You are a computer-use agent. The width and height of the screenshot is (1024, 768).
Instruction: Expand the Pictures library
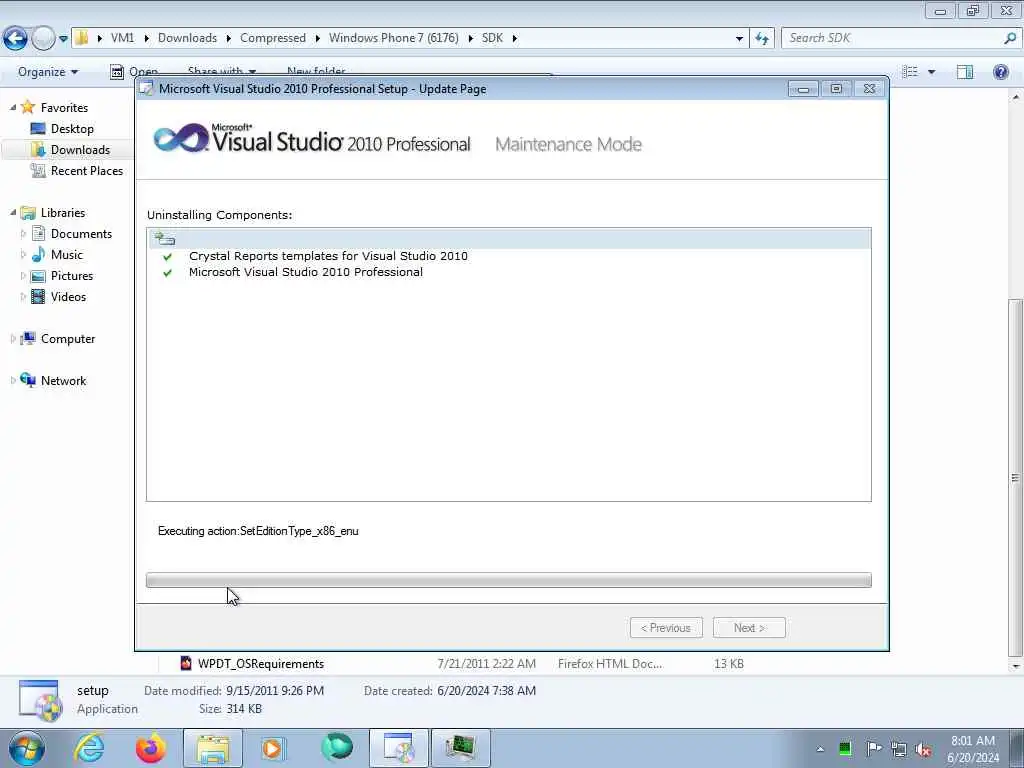(x=24, y=276)
